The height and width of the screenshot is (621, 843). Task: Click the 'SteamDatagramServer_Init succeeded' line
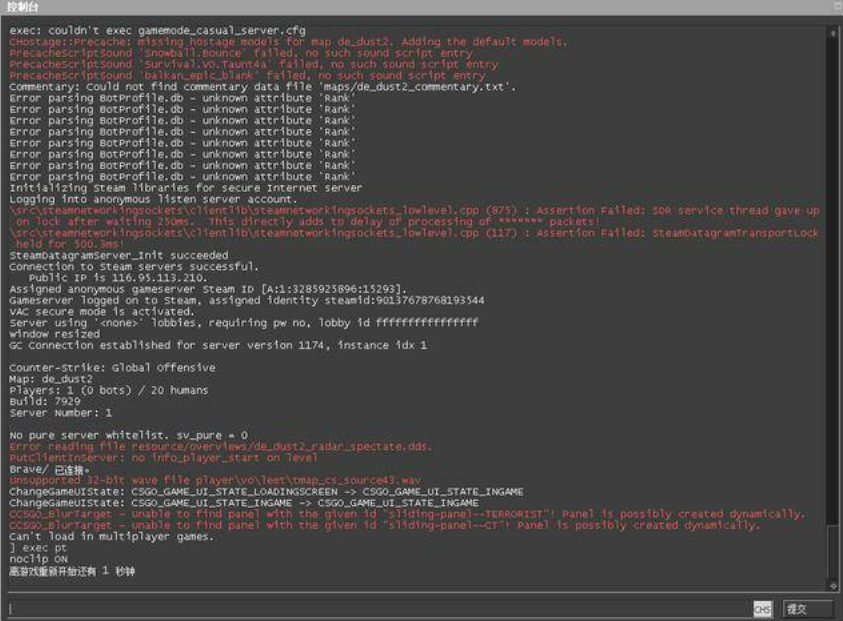[x=118, y=255]
